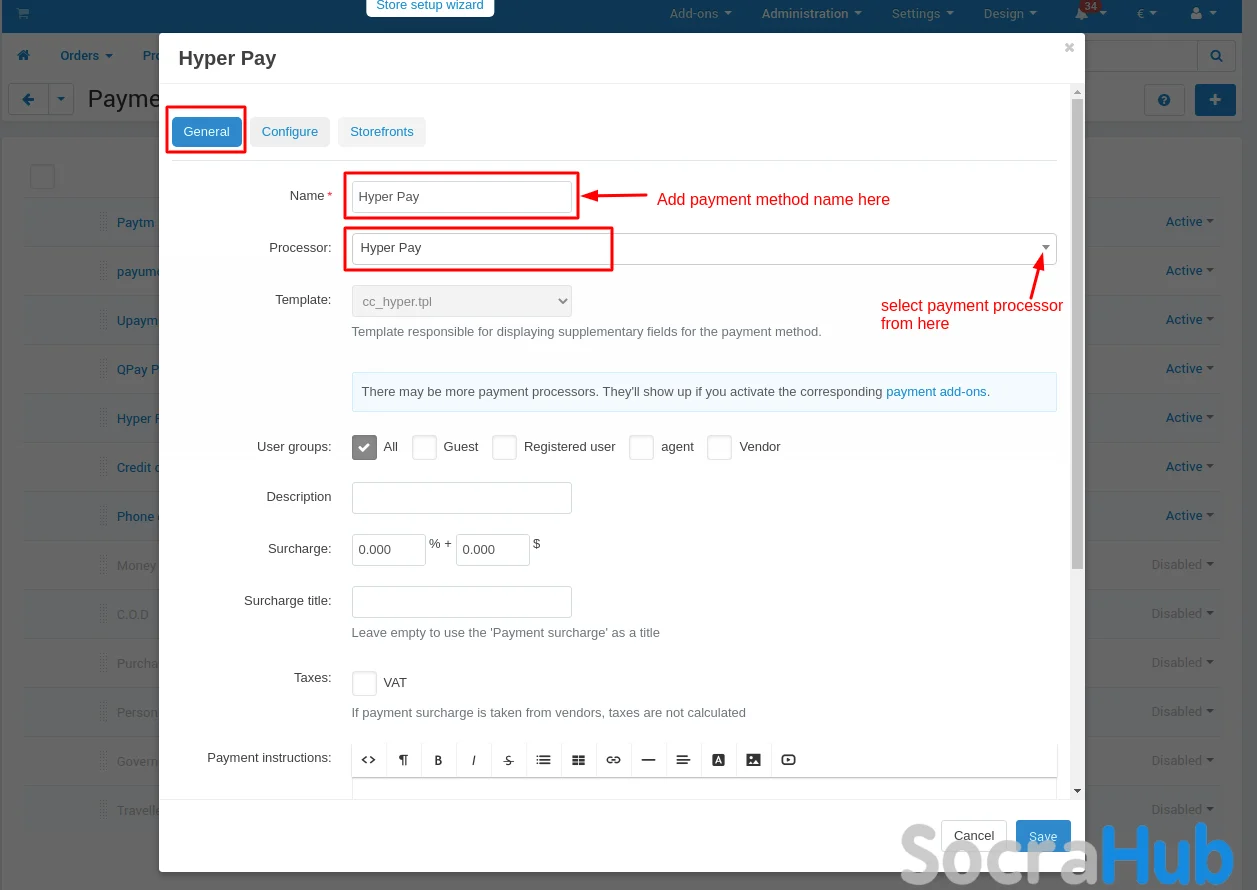Toggle the All user group checkbox
1257x890 pixels.
click(x=364, y=447)
